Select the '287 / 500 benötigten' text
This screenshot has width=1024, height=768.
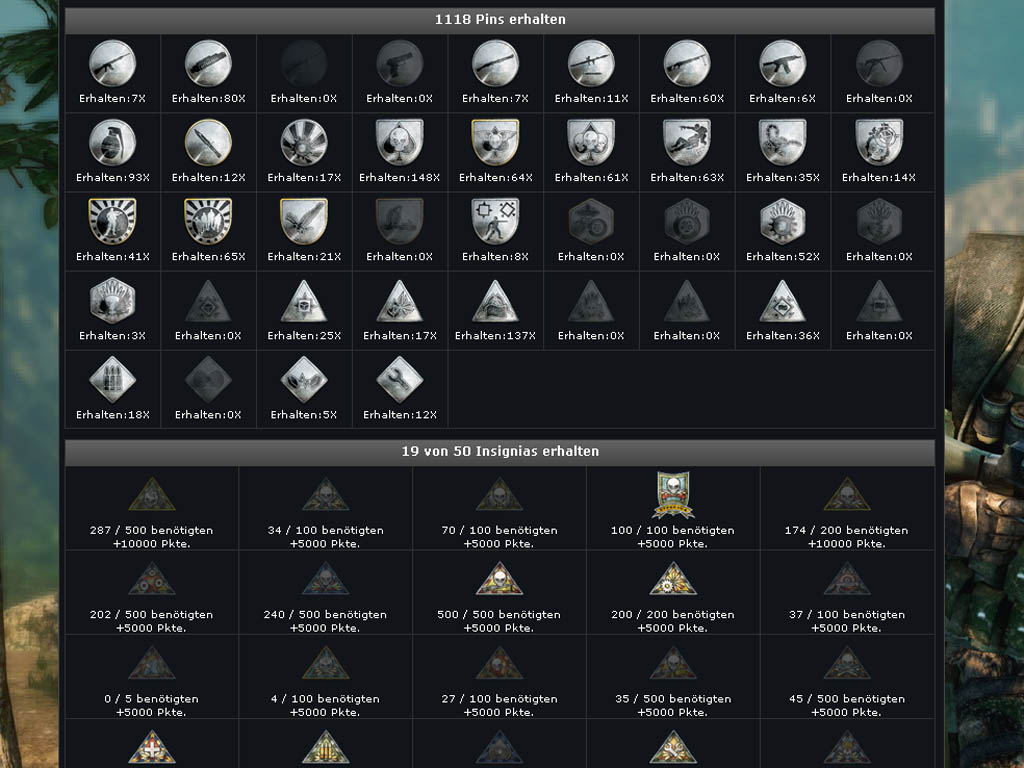(152, 530)
